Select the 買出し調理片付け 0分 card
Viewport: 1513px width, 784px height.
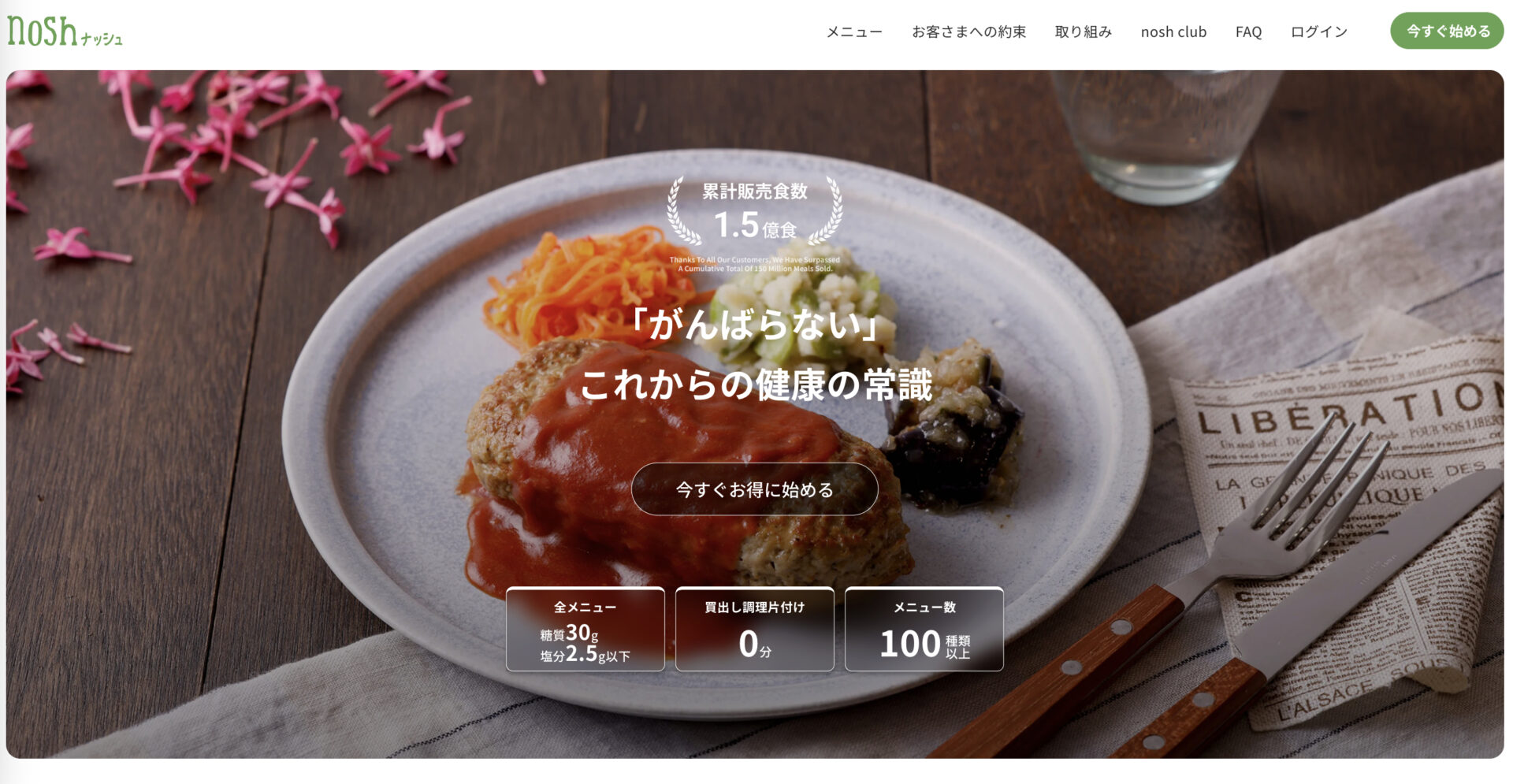coord(754,629)
